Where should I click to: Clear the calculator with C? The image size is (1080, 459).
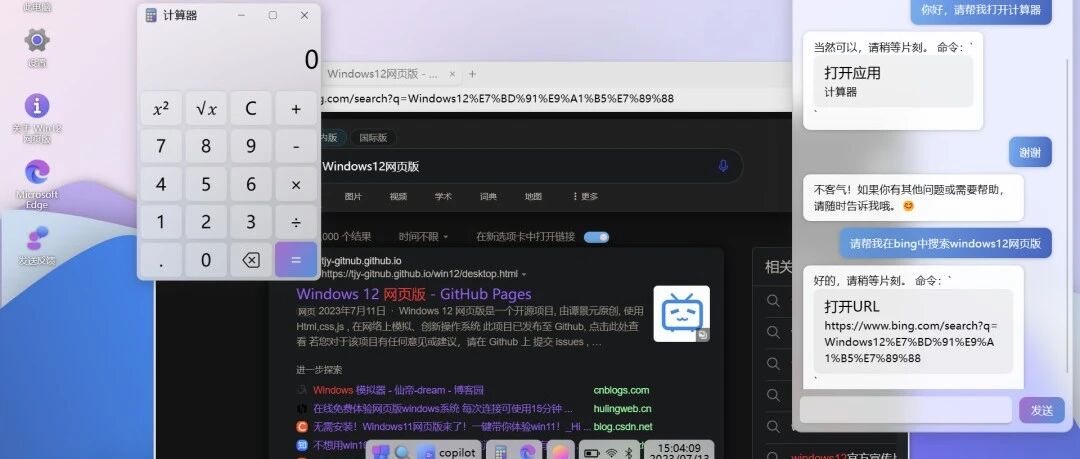[251, 109]
